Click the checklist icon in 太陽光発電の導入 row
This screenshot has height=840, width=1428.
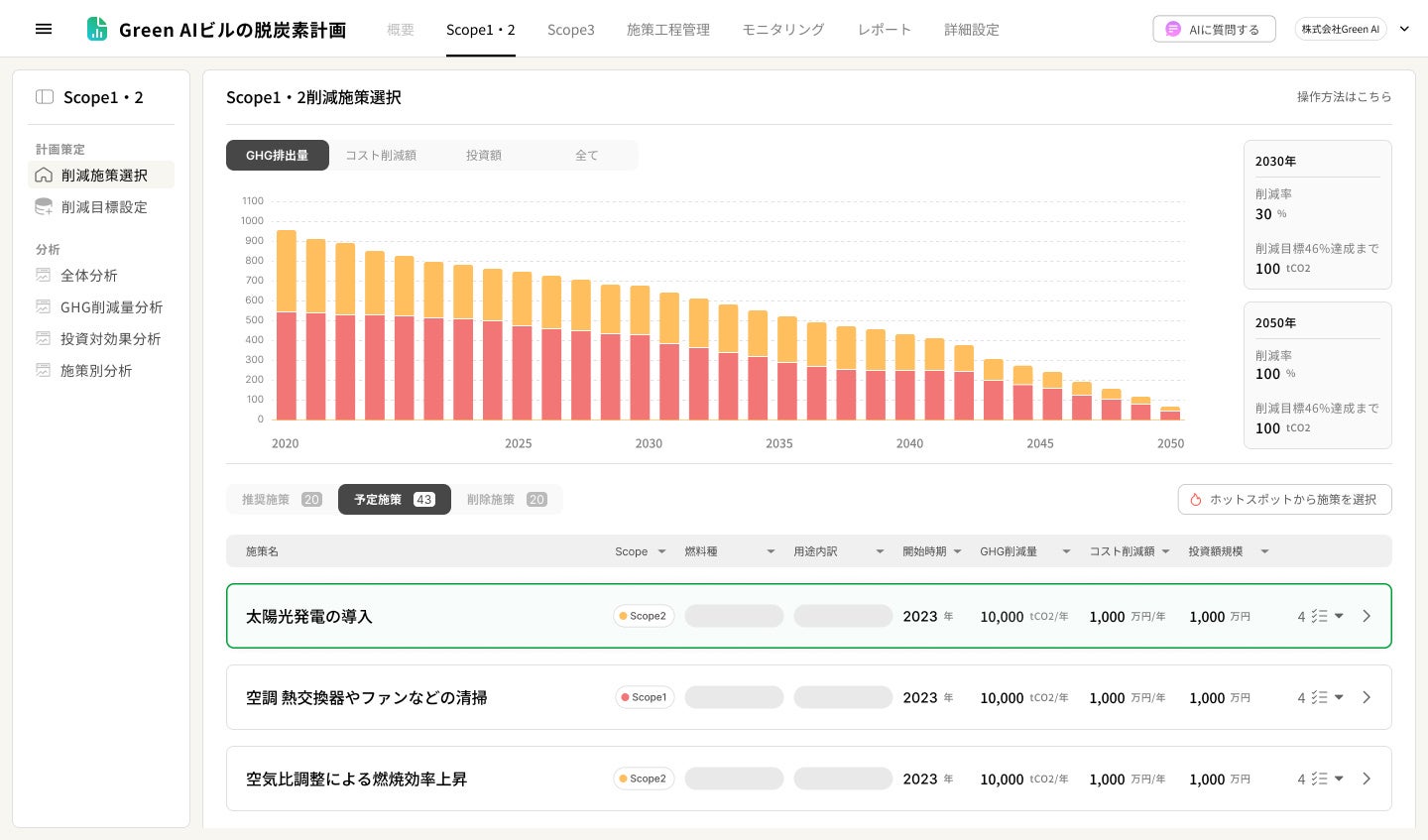(x=1319, y=616)
